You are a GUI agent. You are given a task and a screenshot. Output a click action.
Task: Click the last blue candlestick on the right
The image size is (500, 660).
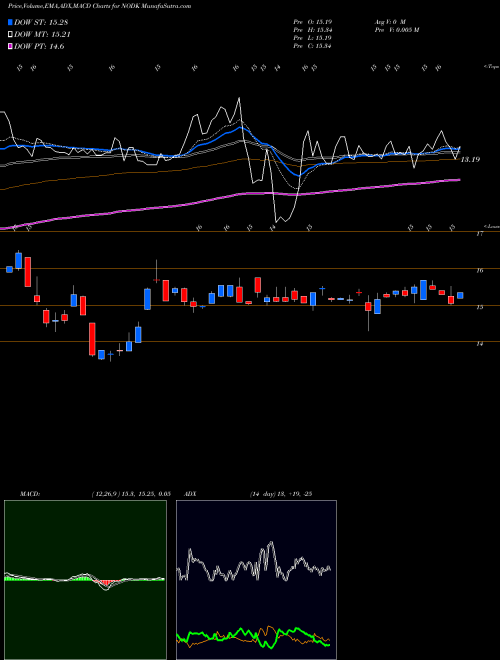click(460, 295)
